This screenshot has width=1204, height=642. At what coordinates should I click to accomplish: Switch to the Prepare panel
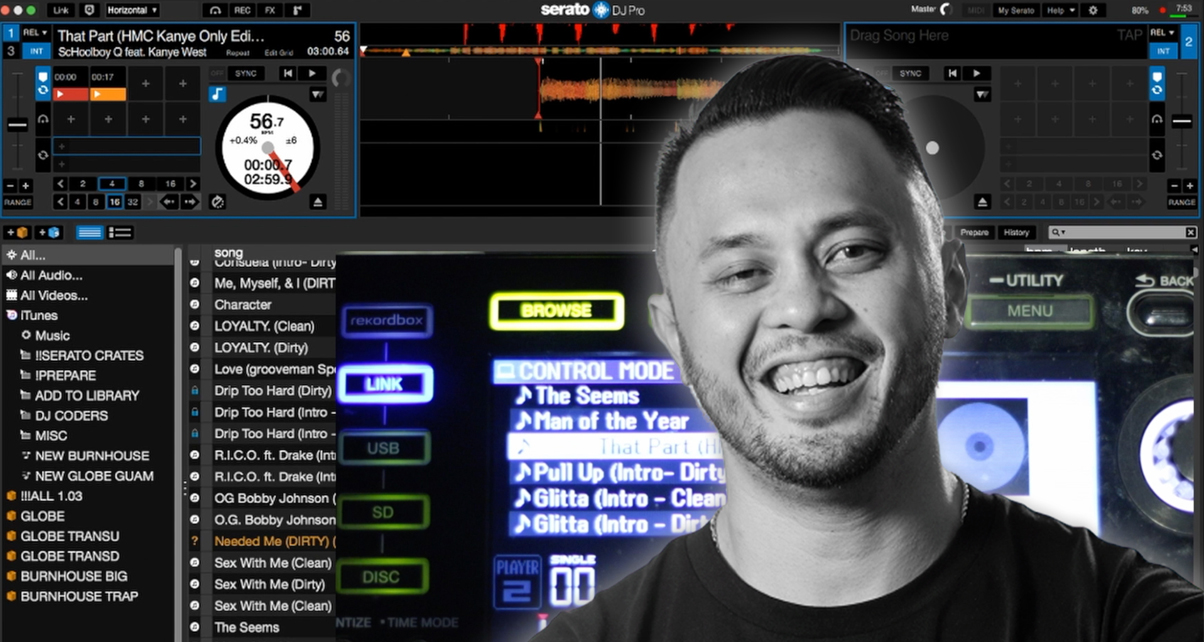point(973,231)
